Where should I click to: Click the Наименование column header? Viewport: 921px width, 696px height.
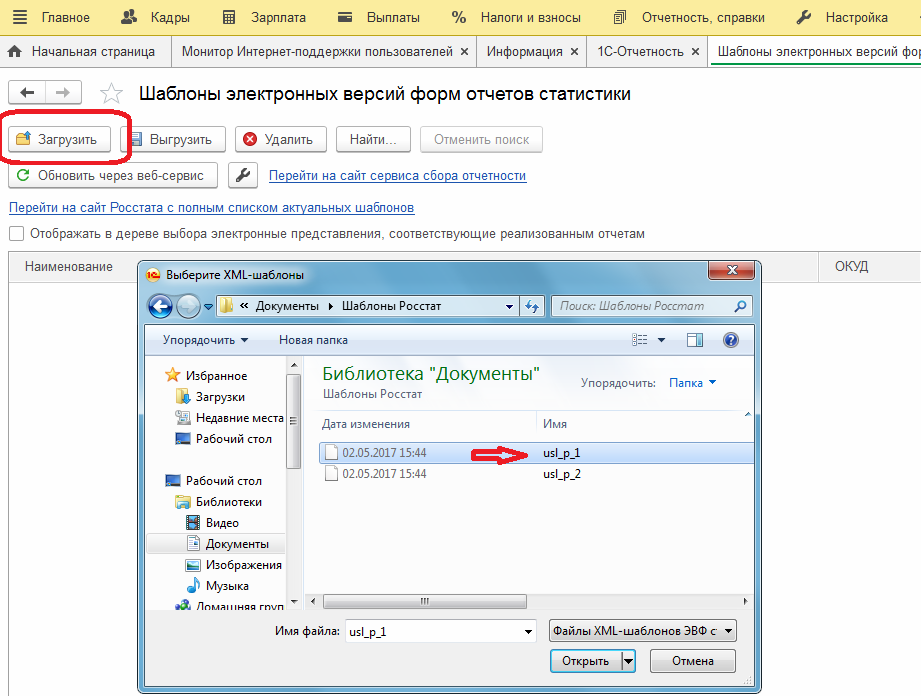[69, 267]
